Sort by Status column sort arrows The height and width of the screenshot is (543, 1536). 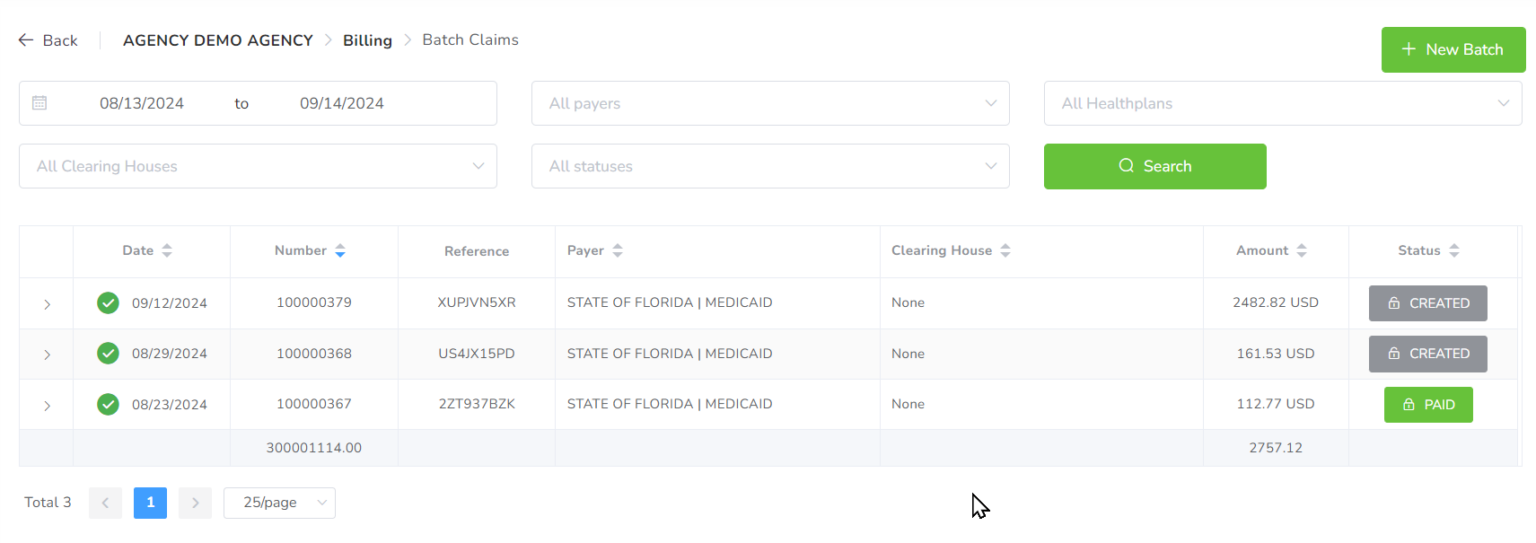coord(1454,251)
